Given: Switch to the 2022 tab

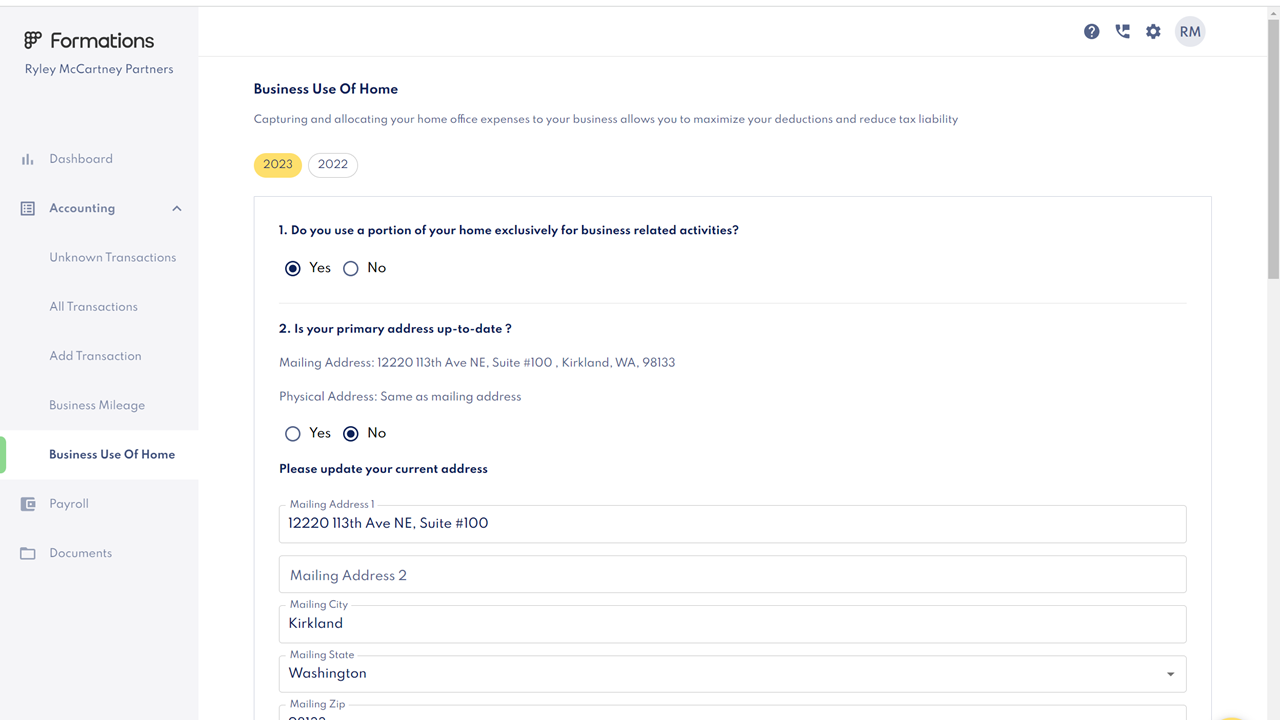Looking at the screenshot, I should pyautogui.click(x=332, y=164).
